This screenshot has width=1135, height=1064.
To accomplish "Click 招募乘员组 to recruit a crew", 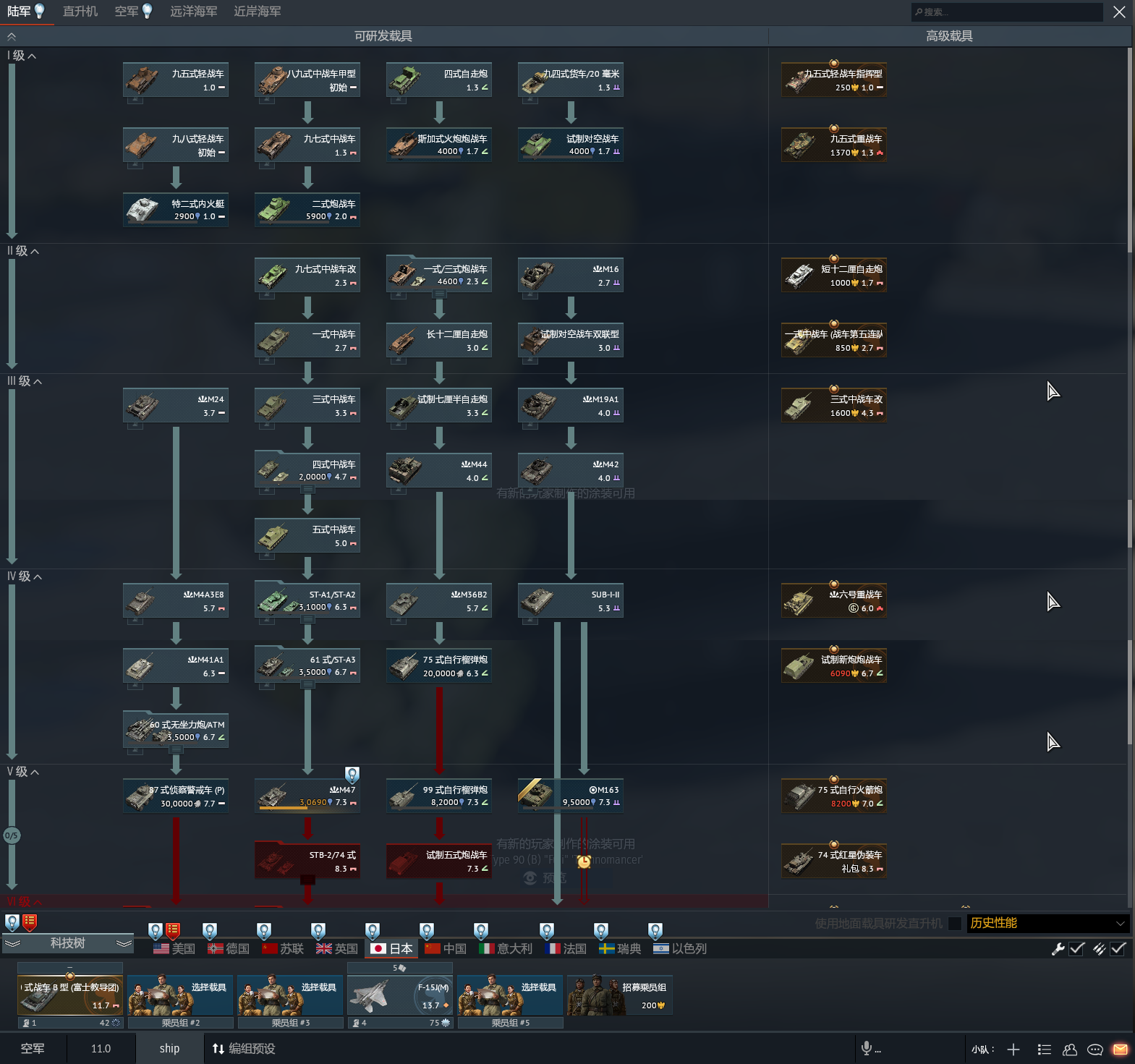I will (620, 995).
